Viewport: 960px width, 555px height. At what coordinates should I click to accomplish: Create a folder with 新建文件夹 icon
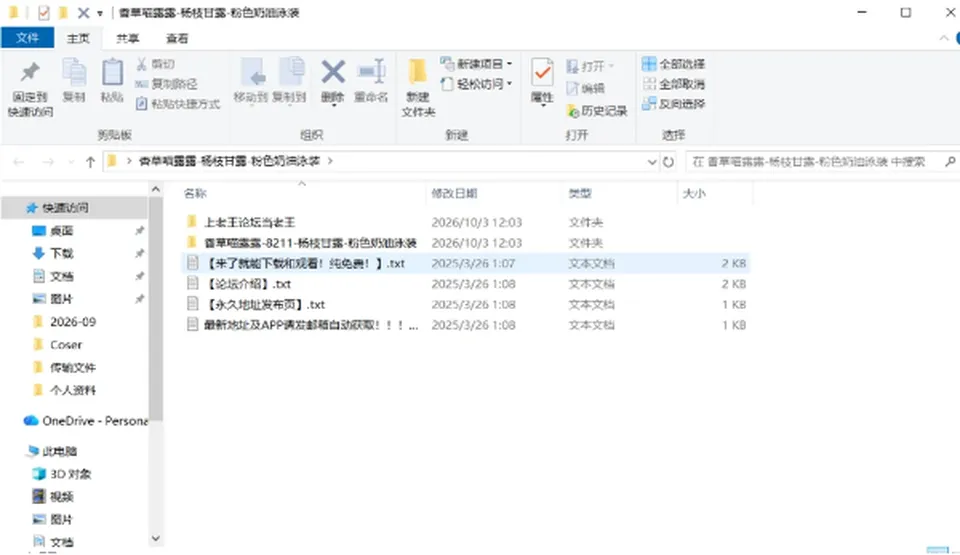pyautogui.click(x=418, y=72)
